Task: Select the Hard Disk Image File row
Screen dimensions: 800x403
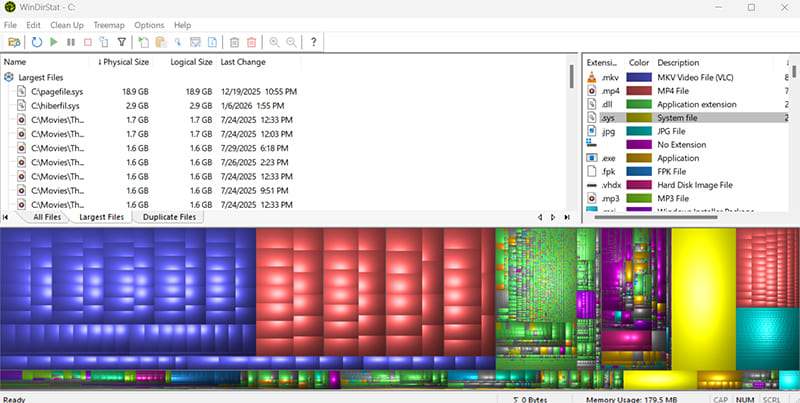Action: tap(687, 185)
